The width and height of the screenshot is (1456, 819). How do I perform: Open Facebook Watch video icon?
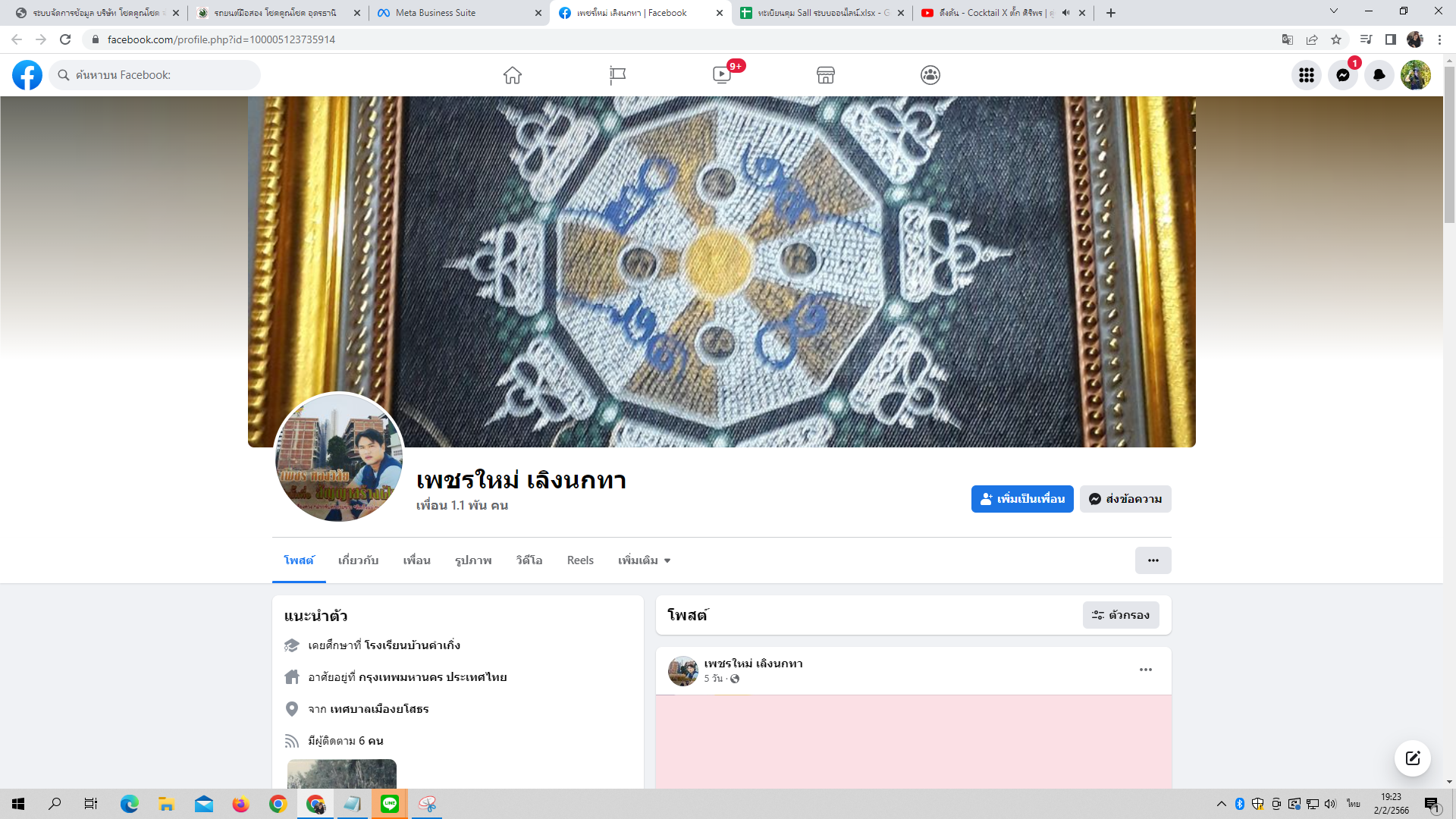tap(722, 75)
